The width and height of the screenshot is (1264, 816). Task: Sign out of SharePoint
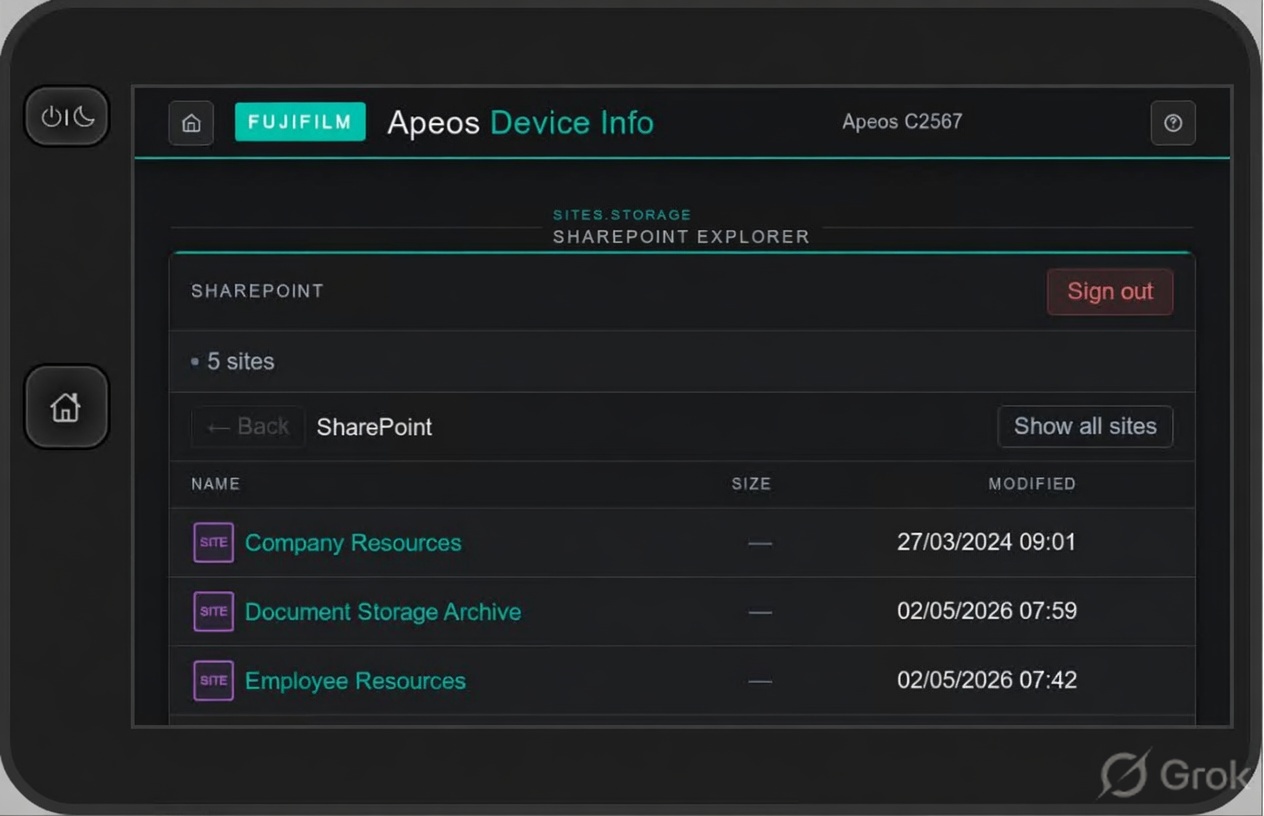click(1110, 292)
